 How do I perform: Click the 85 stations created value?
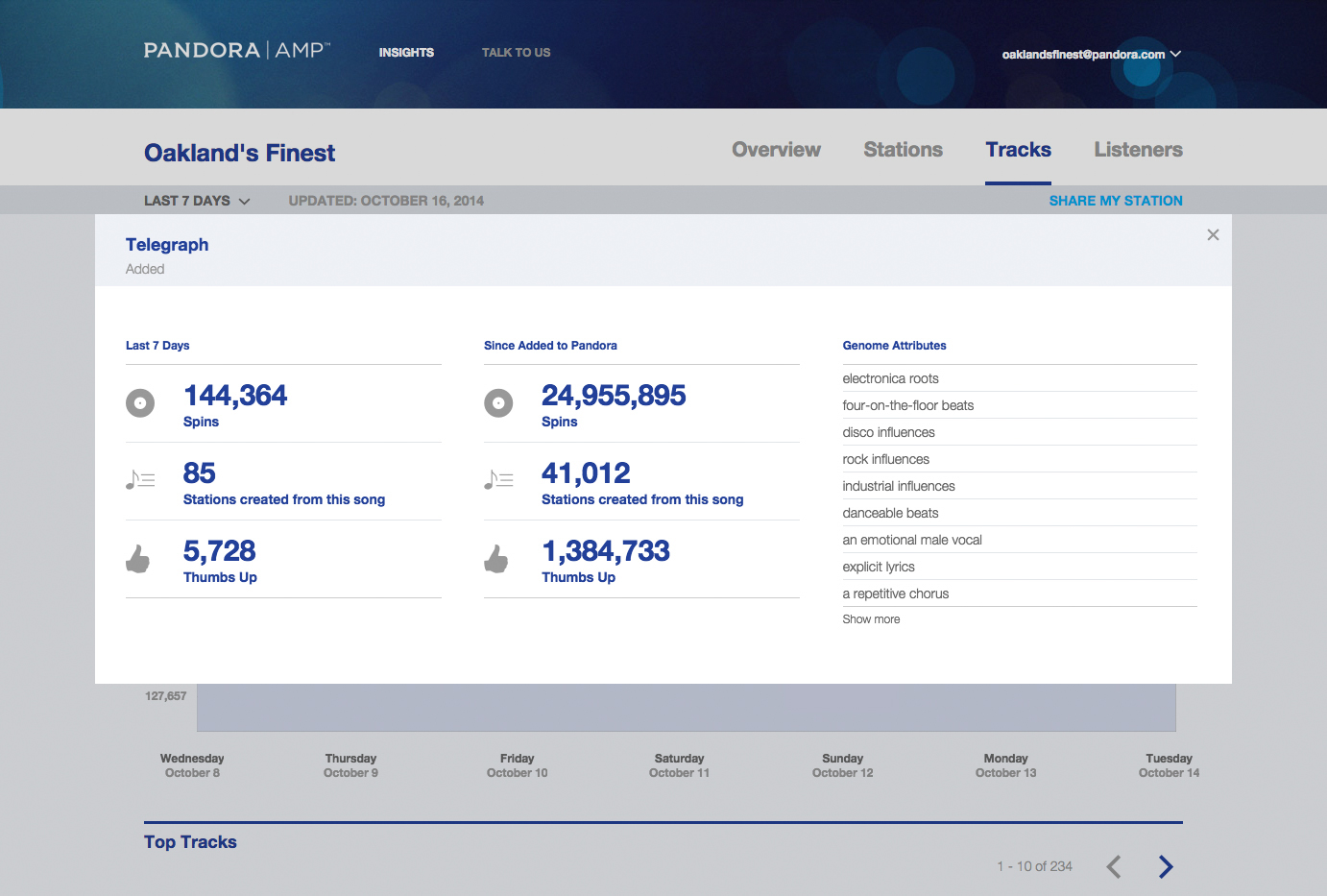200,473
